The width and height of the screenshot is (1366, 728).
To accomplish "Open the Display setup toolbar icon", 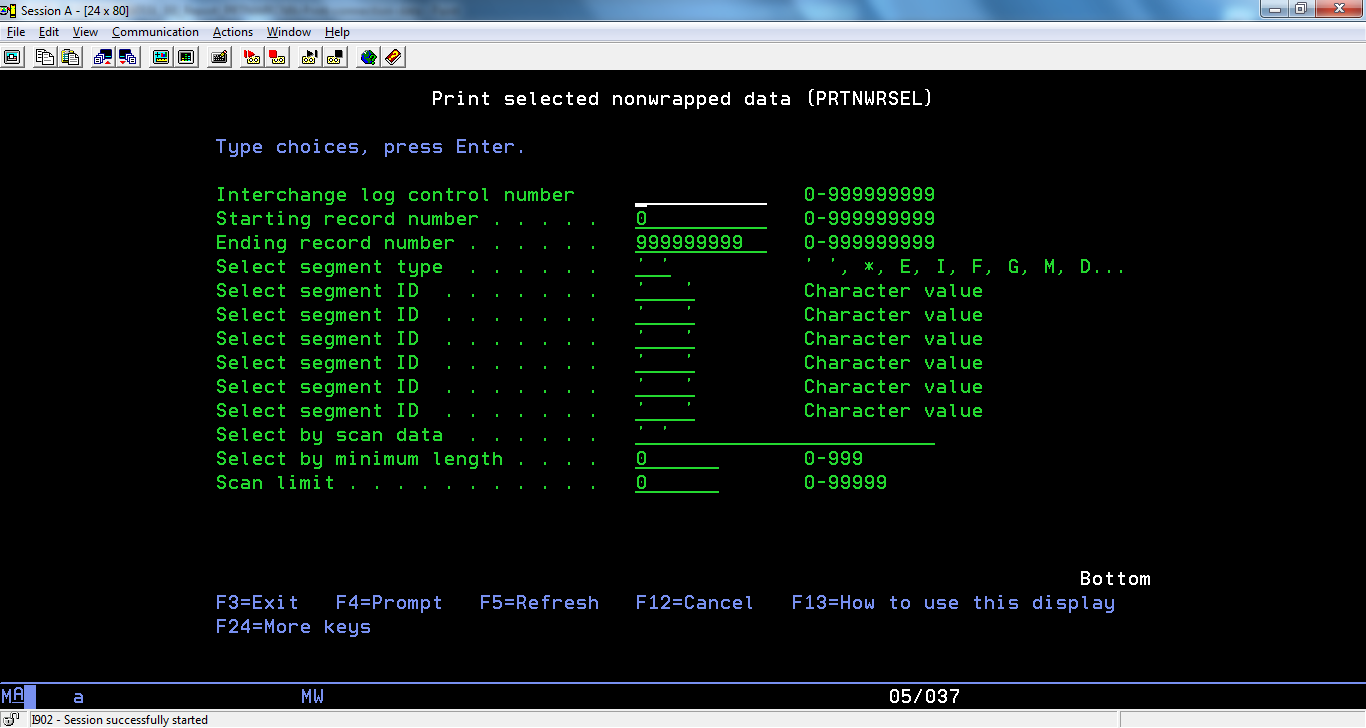I will 160,57.
